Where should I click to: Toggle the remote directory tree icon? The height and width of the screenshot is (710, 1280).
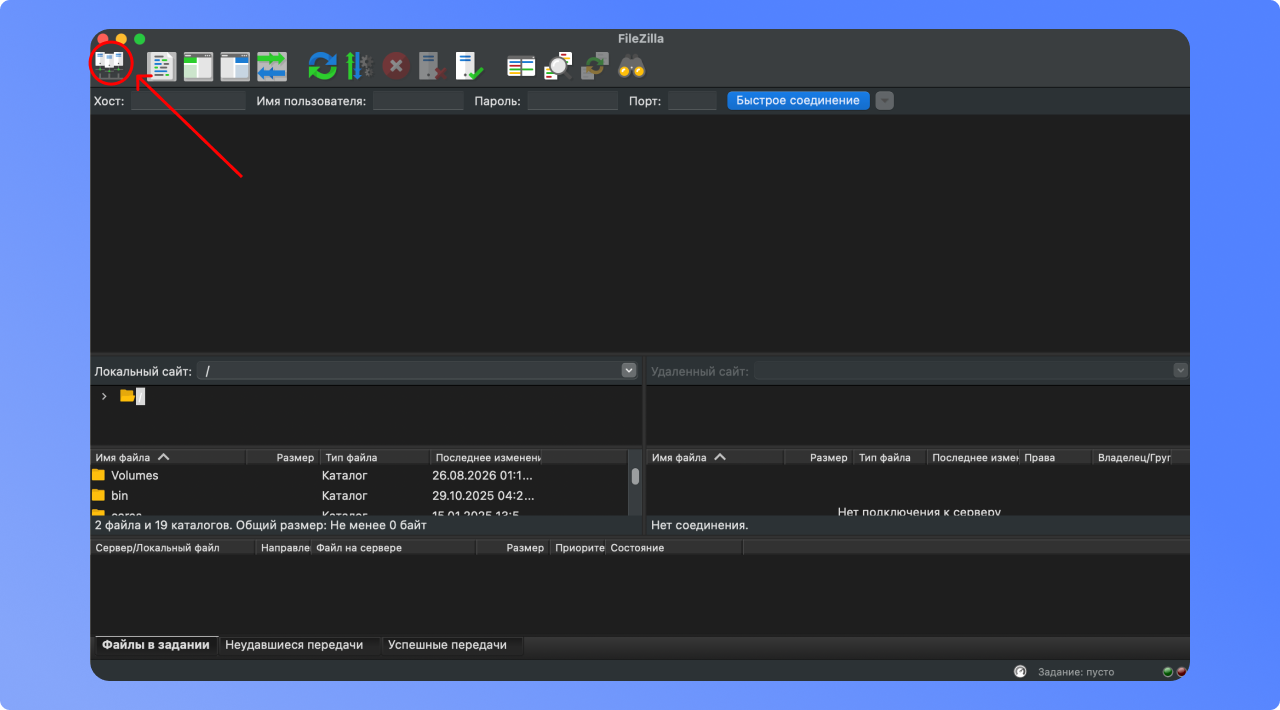pos(235,66)
